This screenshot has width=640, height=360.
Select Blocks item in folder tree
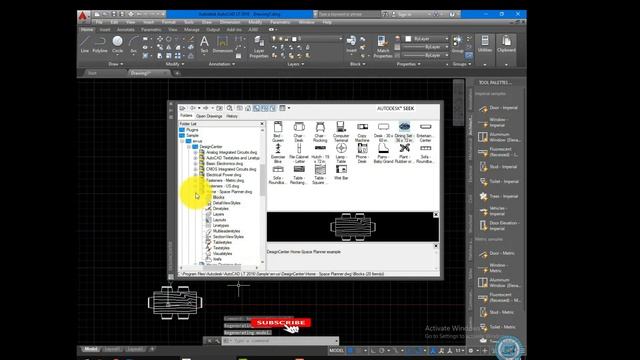pos(218,197)
